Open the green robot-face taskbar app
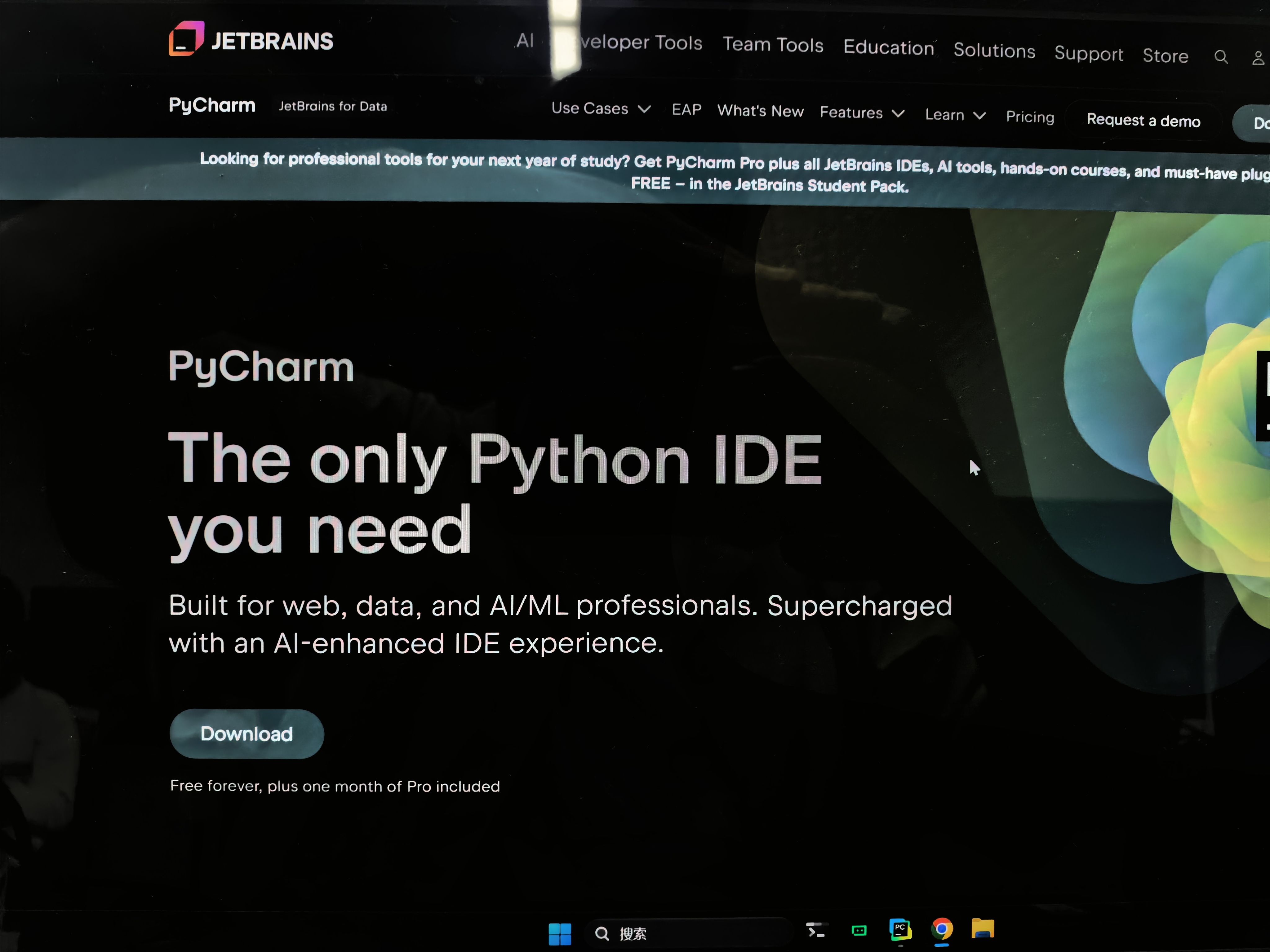Image resolution: width=1270 pixels, height=952 pixels. pyautogui.click(x=859, y=931)
